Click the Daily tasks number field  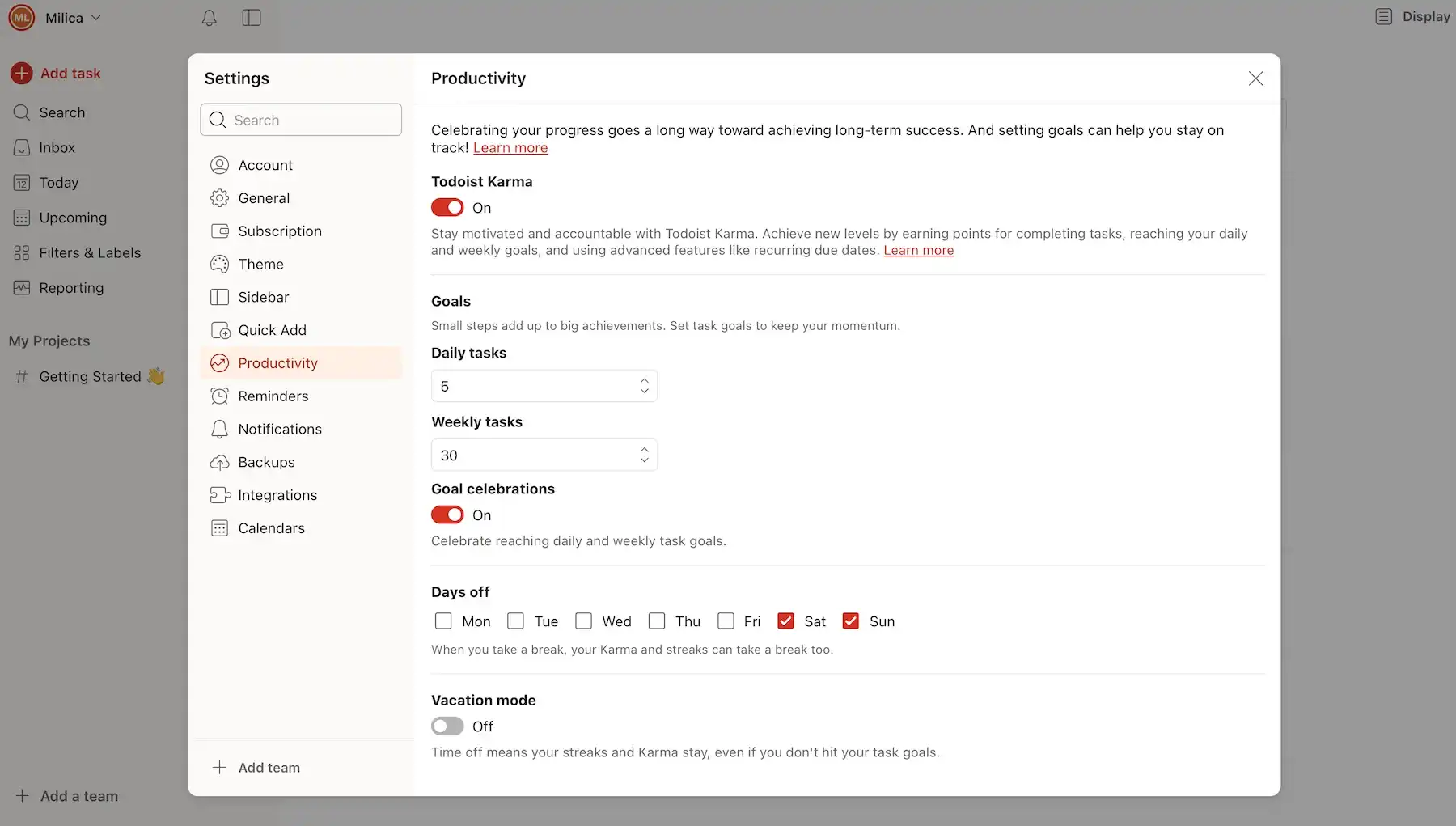pyautogui.click(x=544, y=386)
